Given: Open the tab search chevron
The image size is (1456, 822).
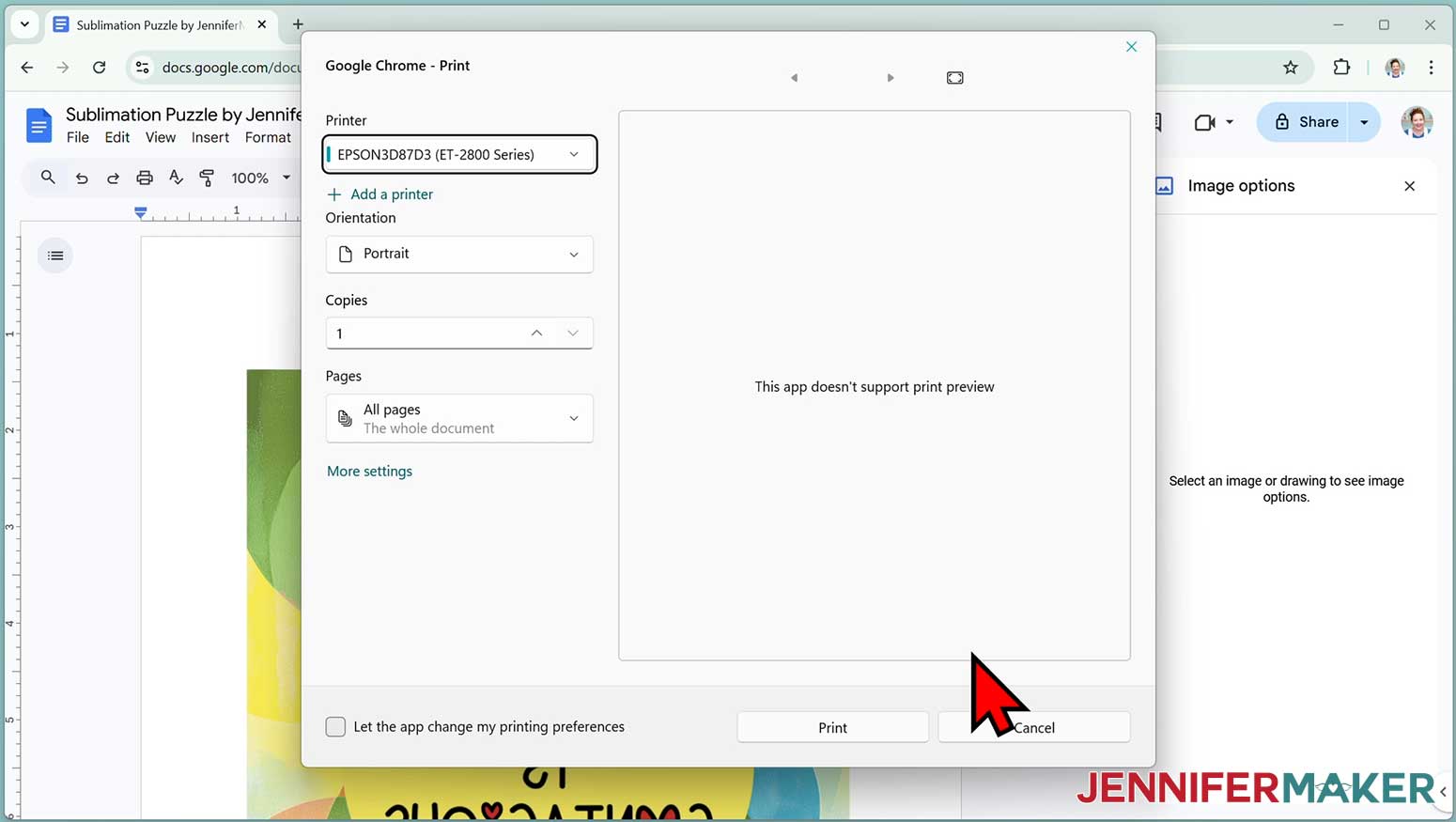Looking at the screenshot, I should pos(24,24).
